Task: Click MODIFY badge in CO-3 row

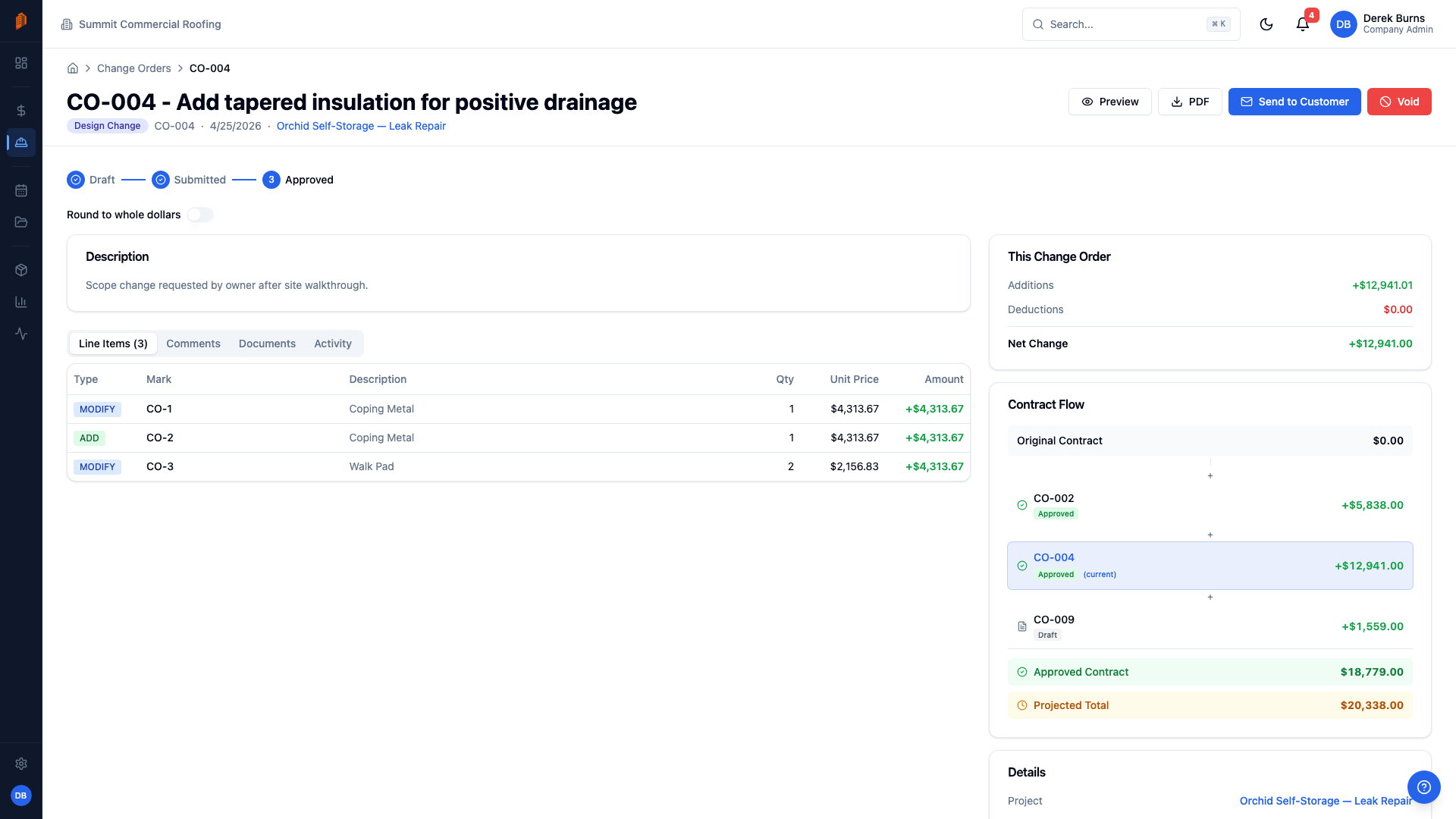Action: click(97, 467)
